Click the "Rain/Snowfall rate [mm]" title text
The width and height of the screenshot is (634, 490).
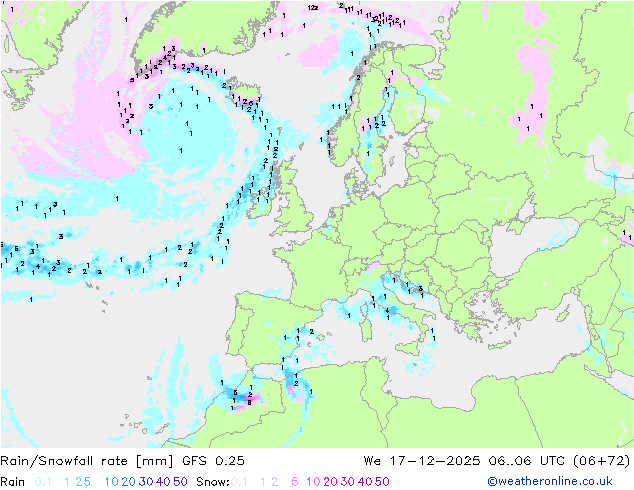(x=87, y=461)
